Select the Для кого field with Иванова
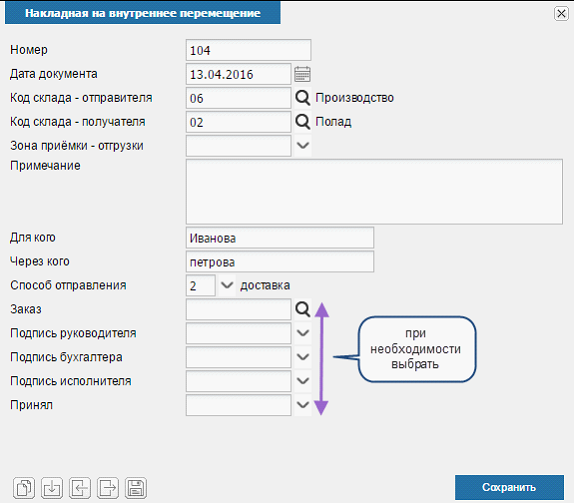The height and width of the screenshot is (503, 574). click(x=280, y=238)
